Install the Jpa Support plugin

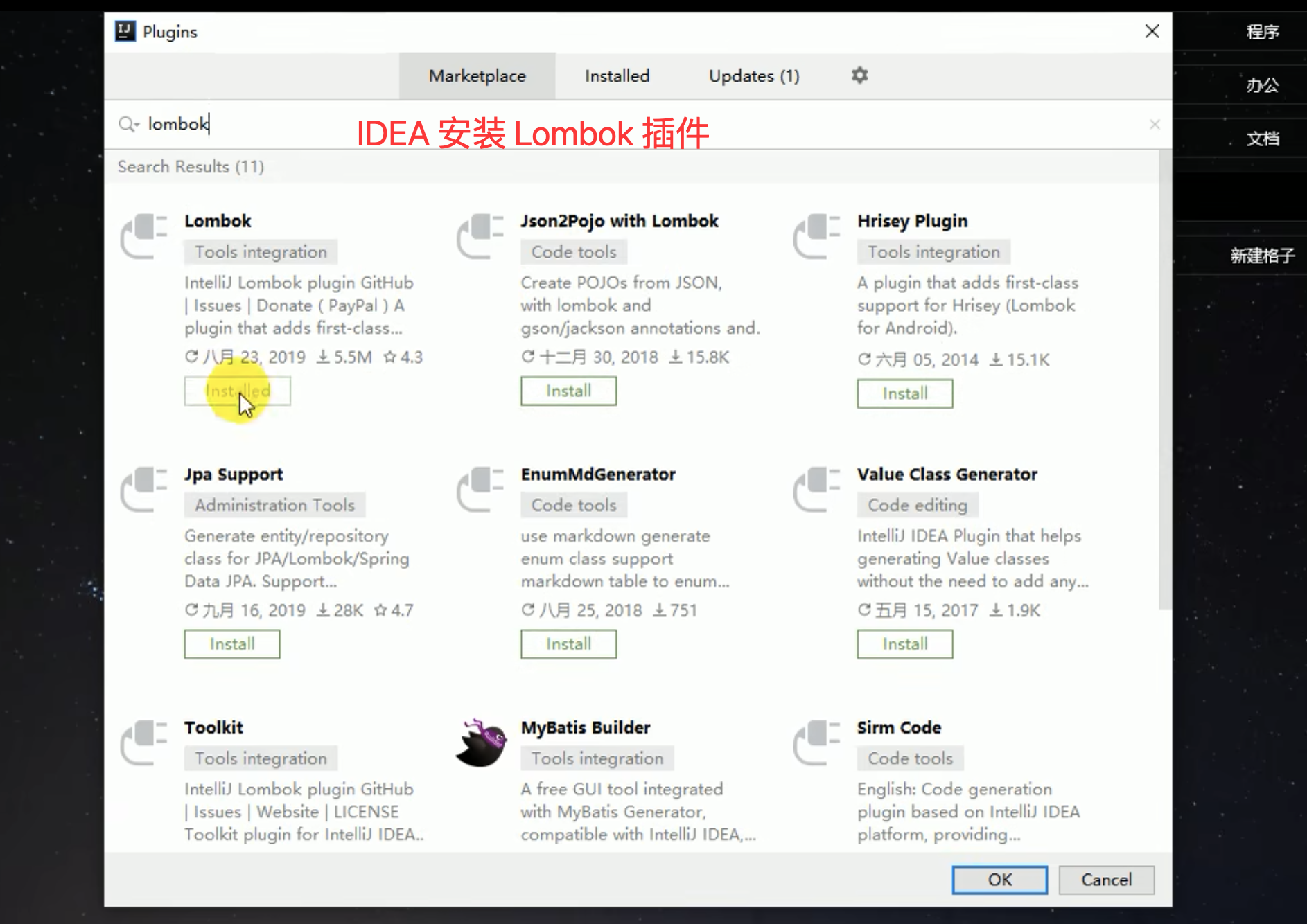[232, 644]
